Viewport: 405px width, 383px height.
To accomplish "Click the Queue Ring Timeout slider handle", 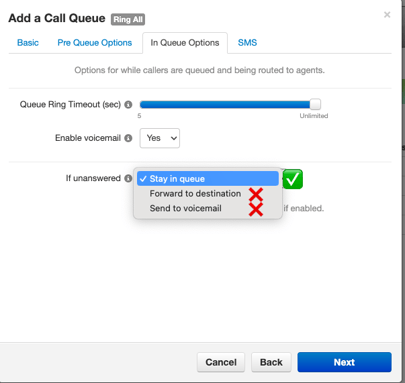I will [315, 104].
